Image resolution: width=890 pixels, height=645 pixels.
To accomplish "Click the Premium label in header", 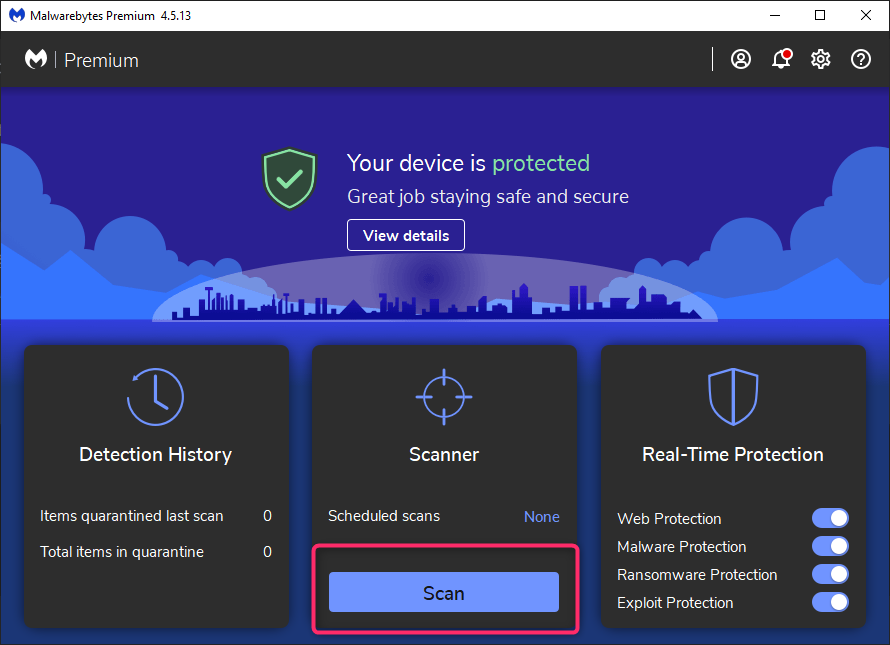I will [x=102, y=60].
